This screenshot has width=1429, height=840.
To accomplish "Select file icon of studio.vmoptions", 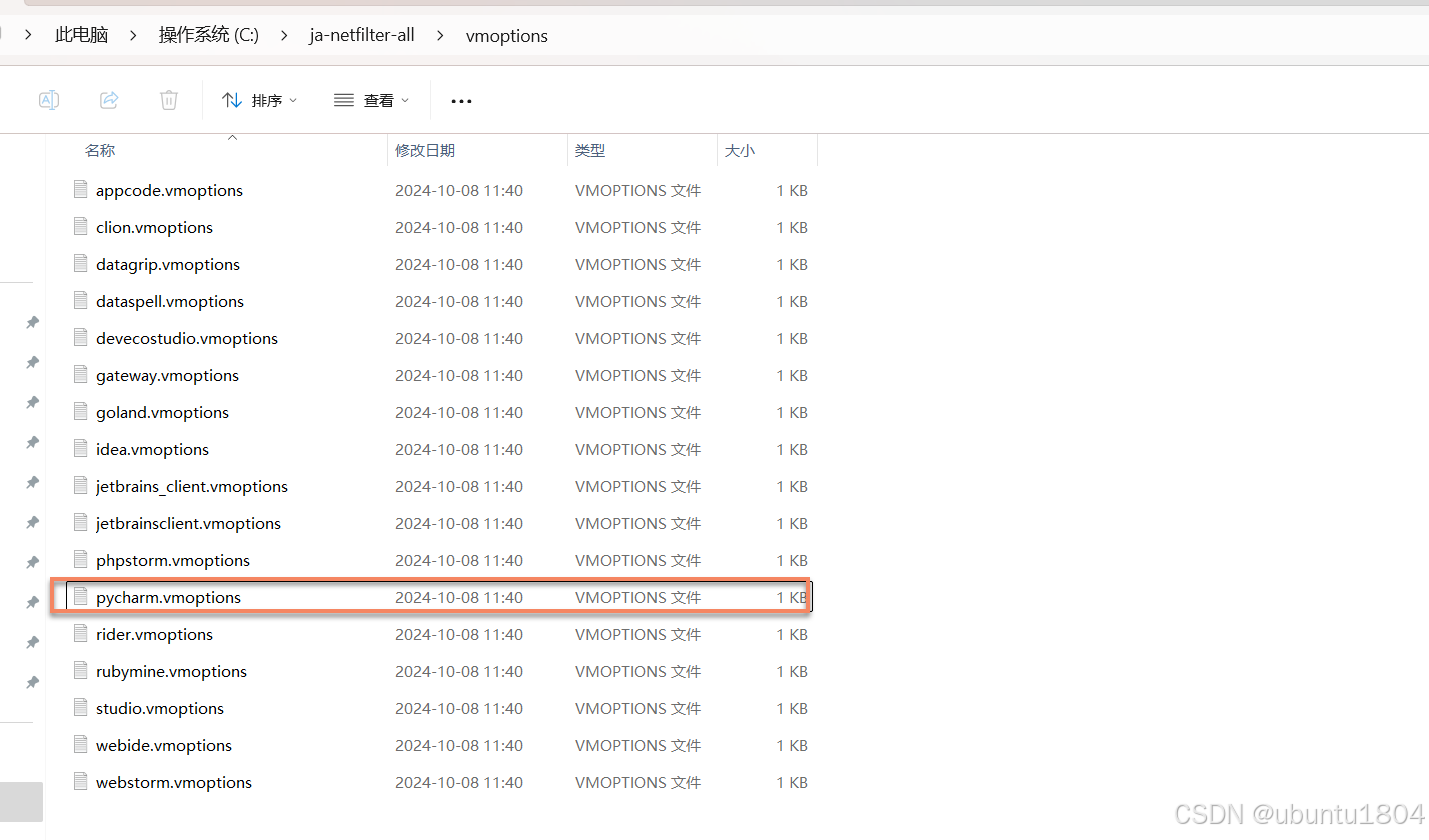I will [81, 707].
